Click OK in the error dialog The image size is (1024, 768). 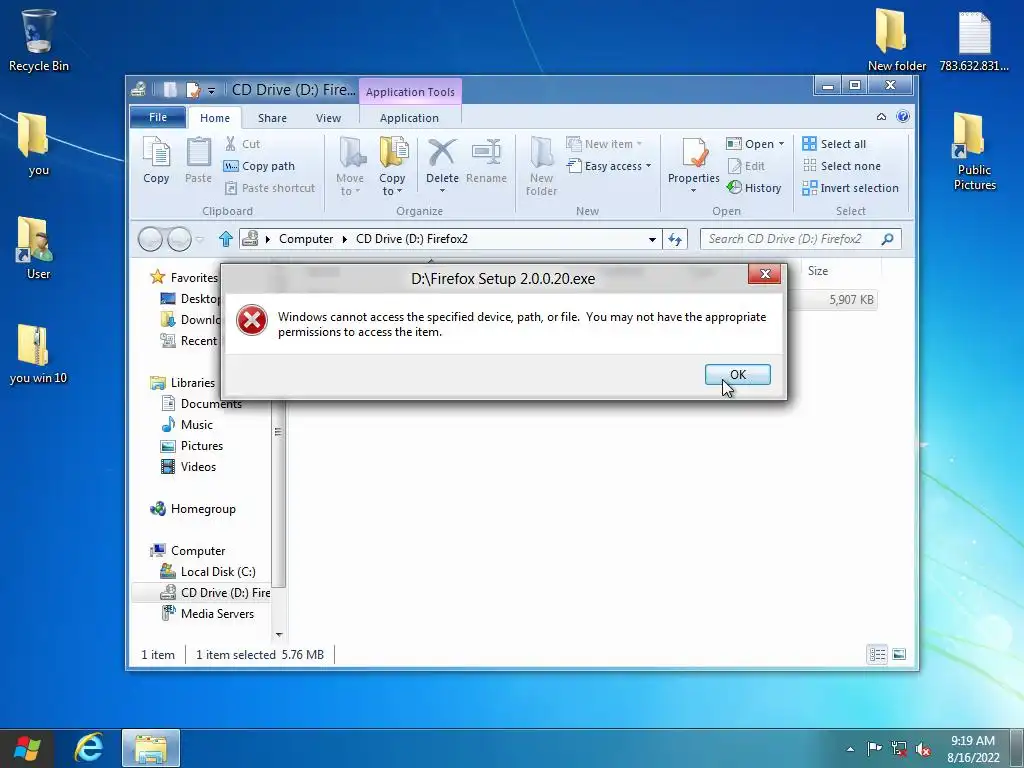point(737,374)
